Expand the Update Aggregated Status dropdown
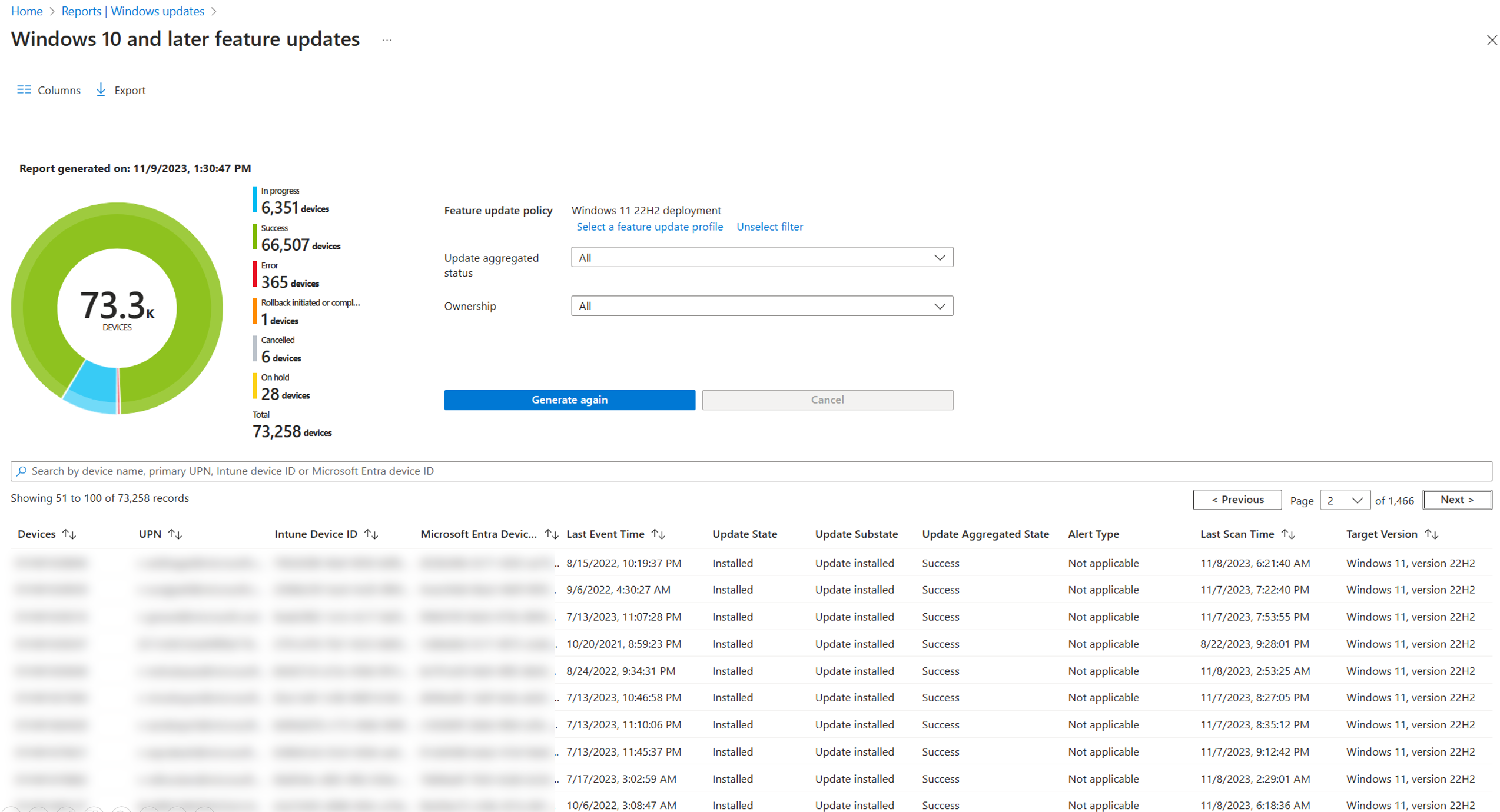The height and width of the screenshot is (812, 1500). 937,258
